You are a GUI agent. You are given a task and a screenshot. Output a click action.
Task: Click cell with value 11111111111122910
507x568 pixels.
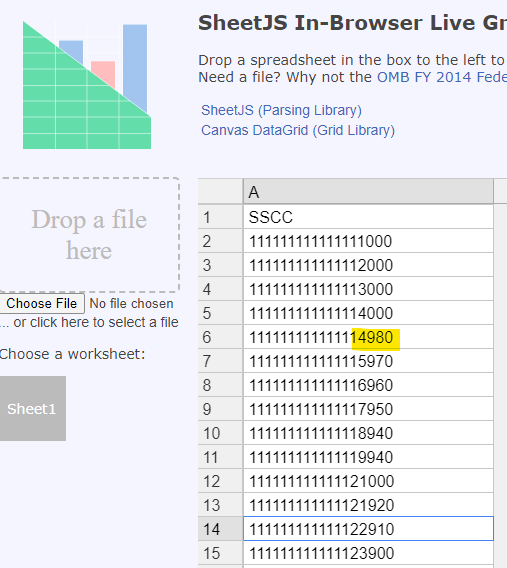368,529
